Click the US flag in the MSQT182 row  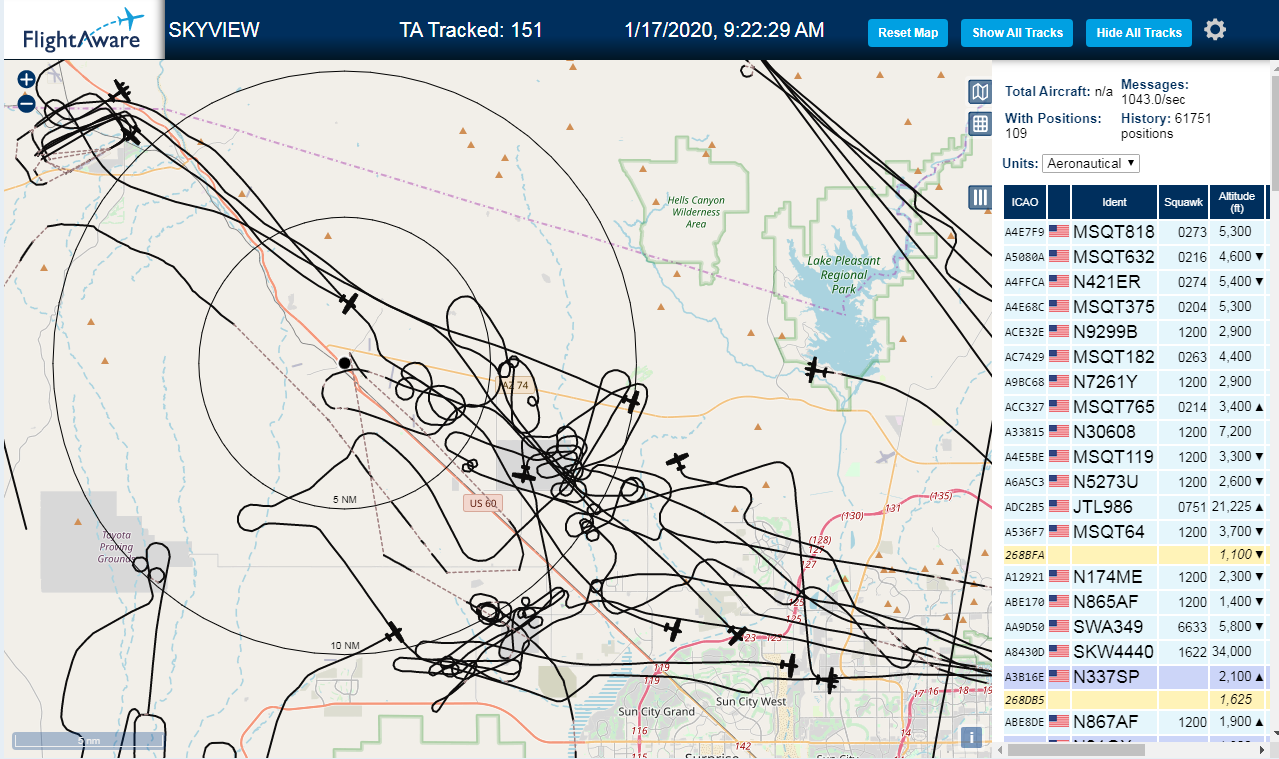1059,356
